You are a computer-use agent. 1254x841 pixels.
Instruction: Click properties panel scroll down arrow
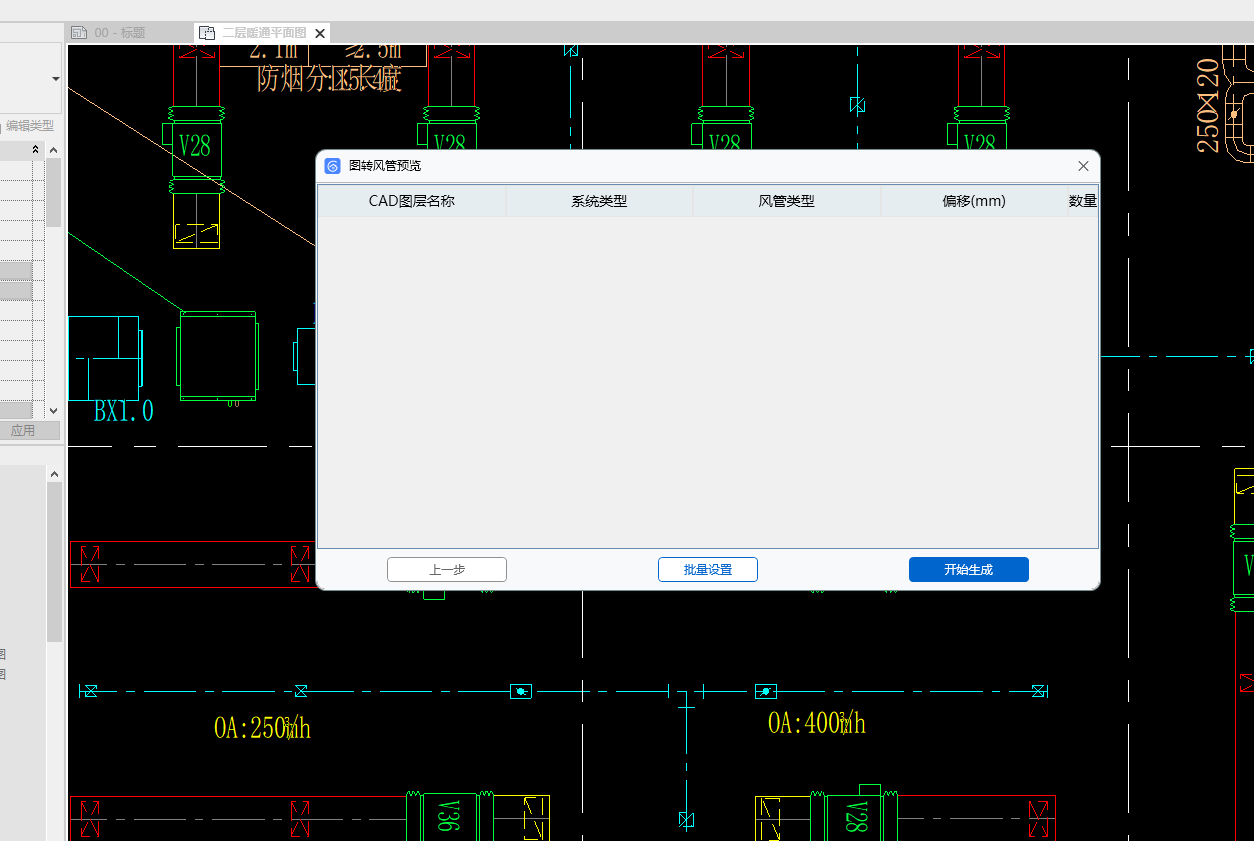click(x=54, y=410)
